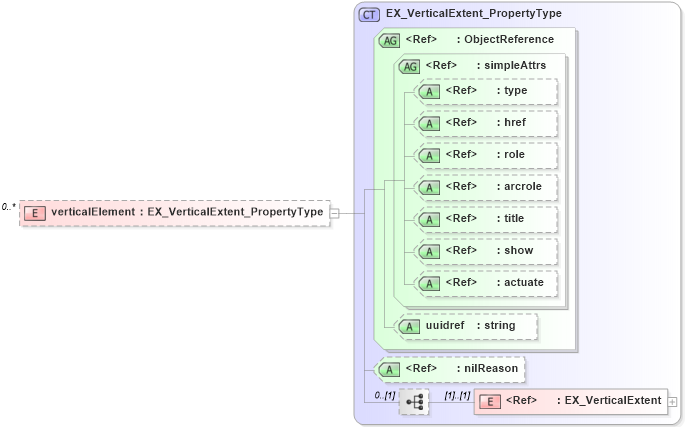The image size is (685, 427).
Task: Click the E icon of verticalElement
Action: point(35,213)
